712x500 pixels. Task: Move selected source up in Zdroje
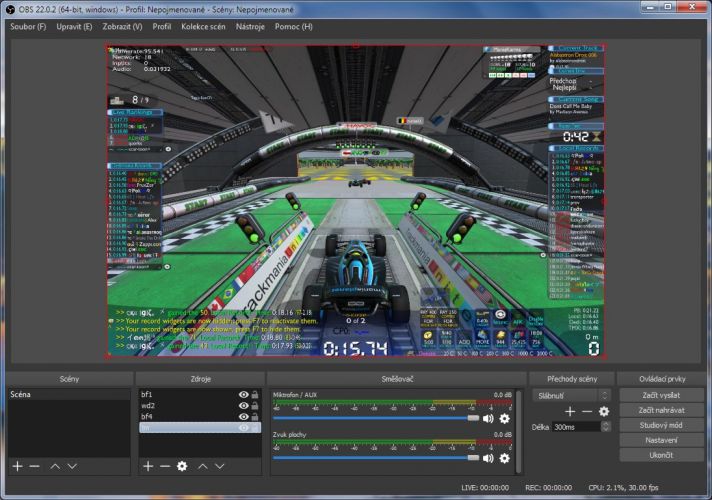[x=203, y=466]
